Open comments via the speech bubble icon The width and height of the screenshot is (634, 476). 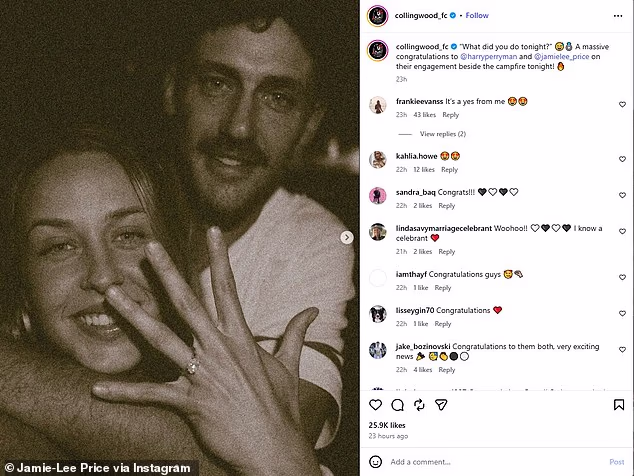398,405
